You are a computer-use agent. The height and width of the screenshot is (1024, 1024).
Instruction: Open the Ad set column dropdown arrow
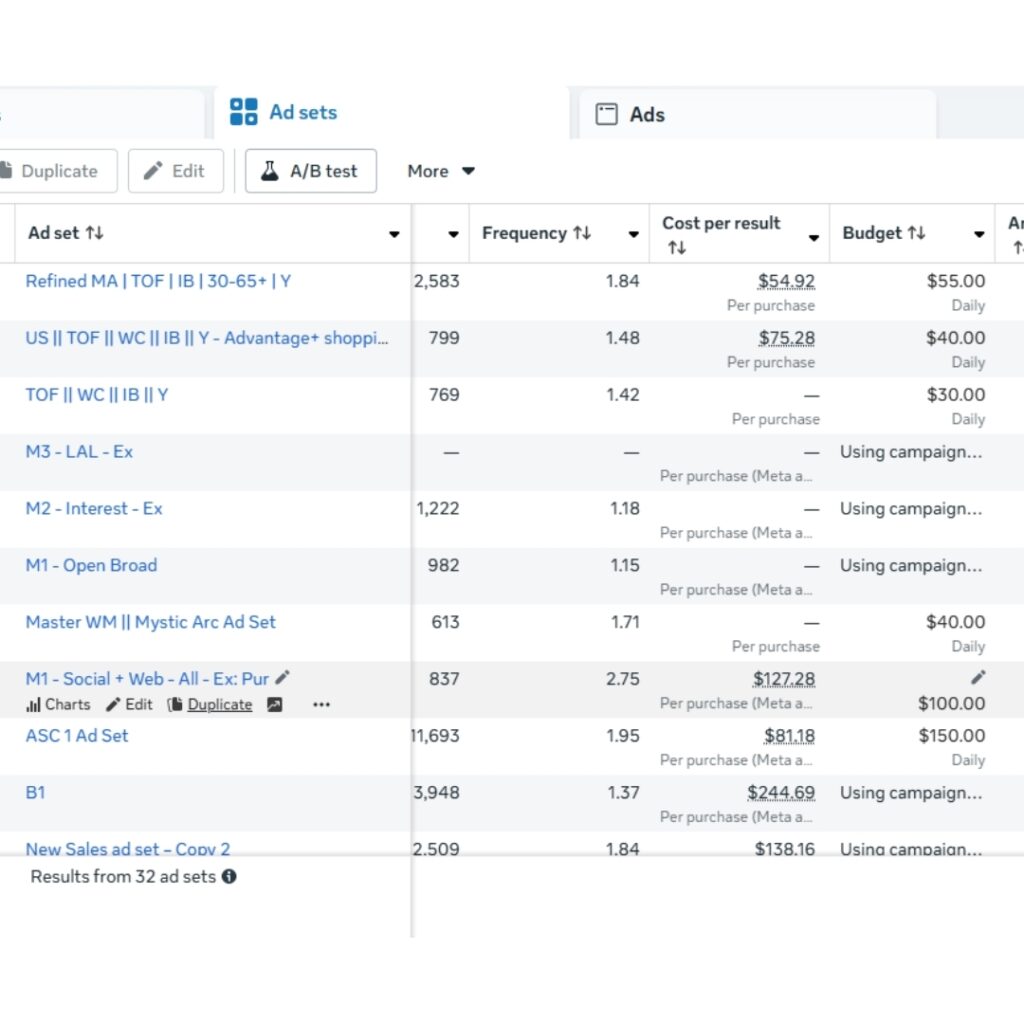[394, 235]
